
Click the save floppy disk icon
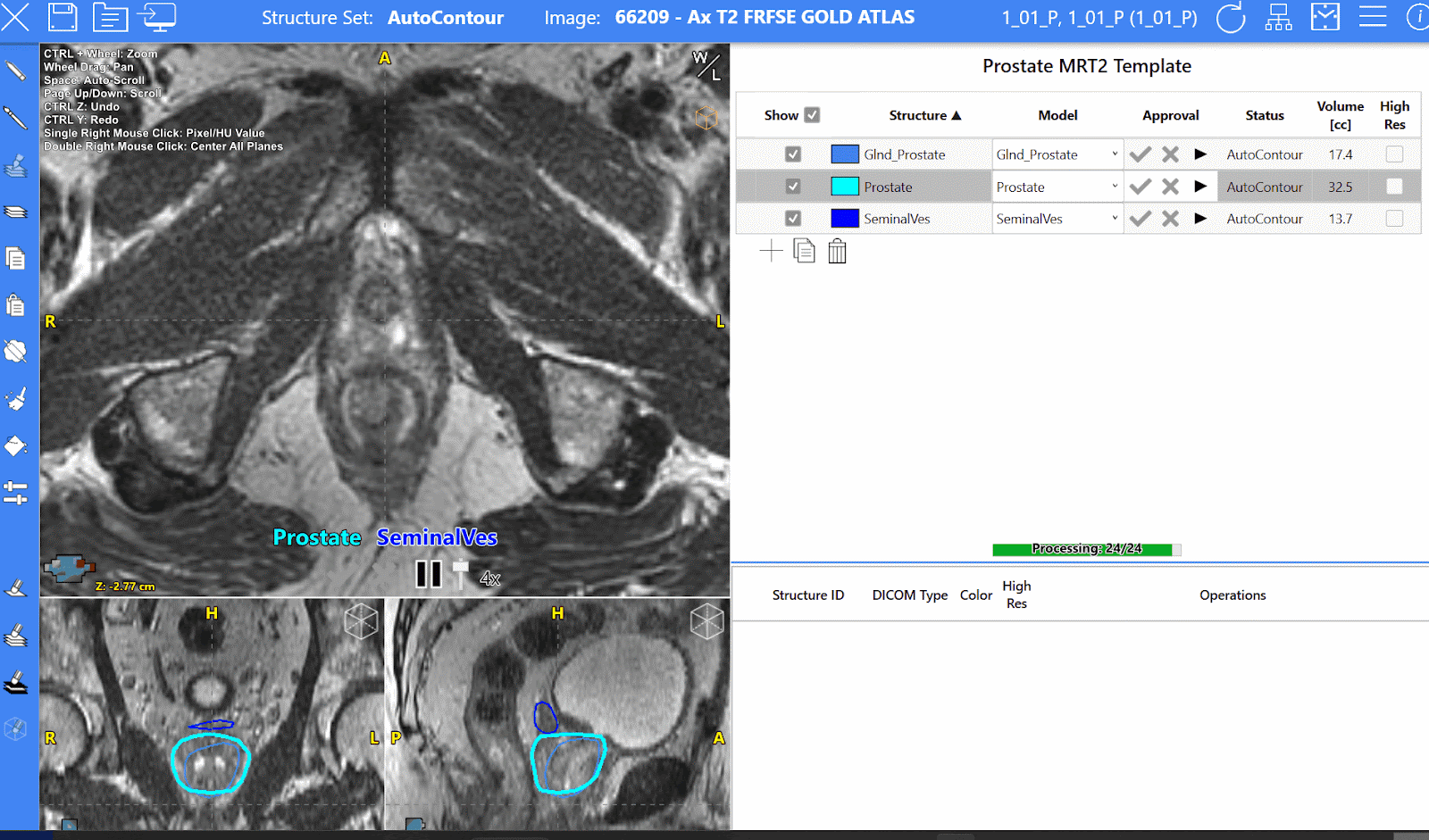(x=63, y=17)
